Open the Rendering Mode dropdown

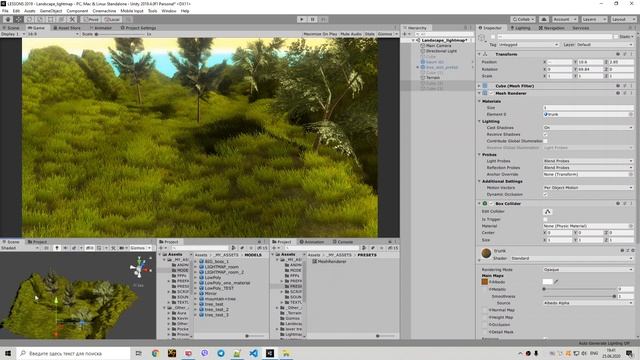pyautogui.click(x=588, y=269)
